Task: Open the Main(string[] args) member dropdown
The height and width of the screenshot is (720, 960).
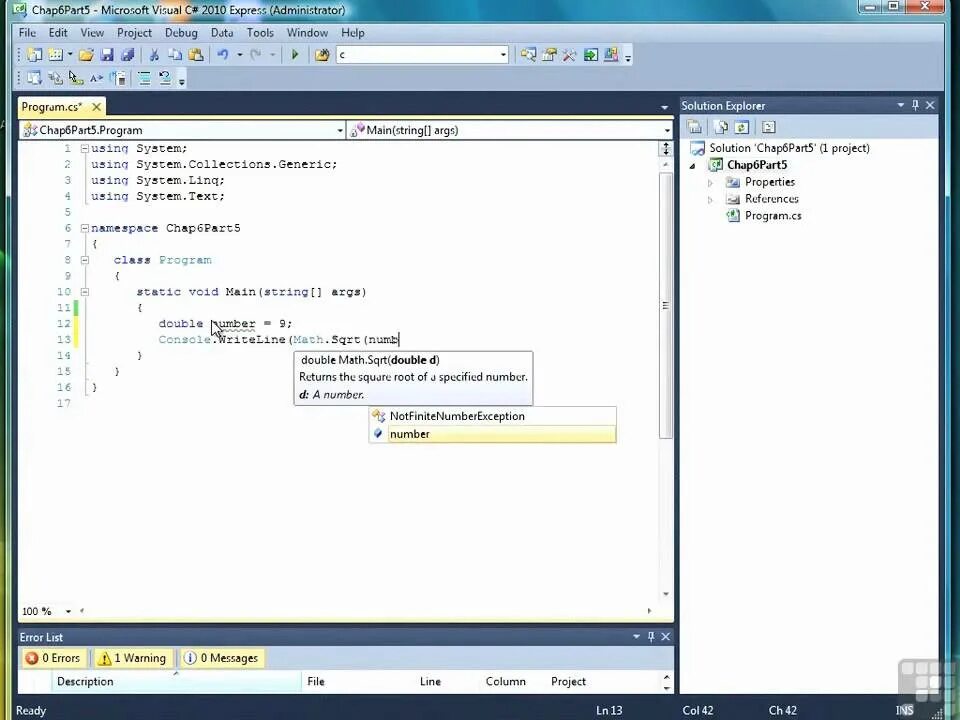Action: click(x=667, y=130)
